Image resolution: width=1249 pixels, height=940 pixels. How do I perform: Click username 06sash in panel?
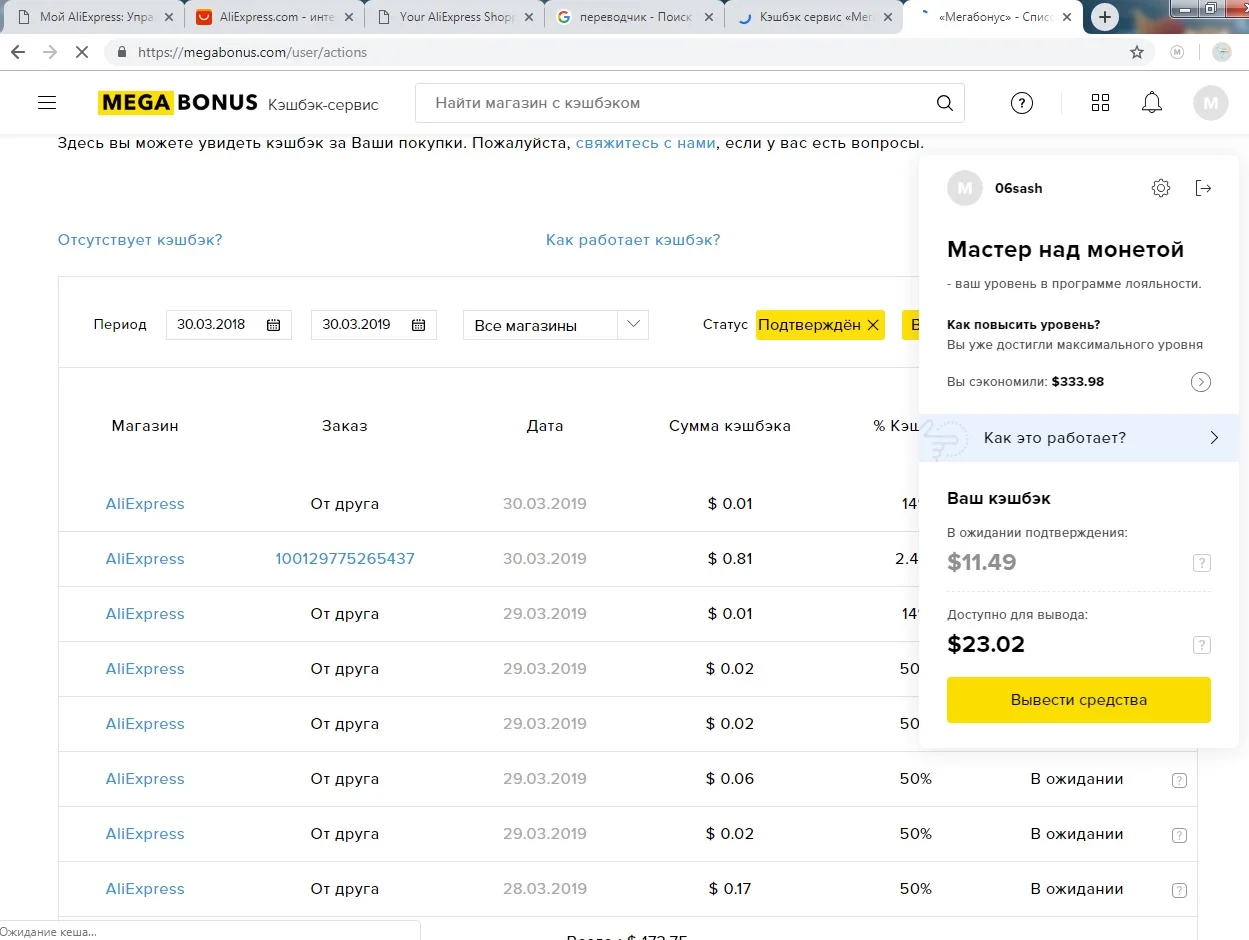[x=1018, y=188]
